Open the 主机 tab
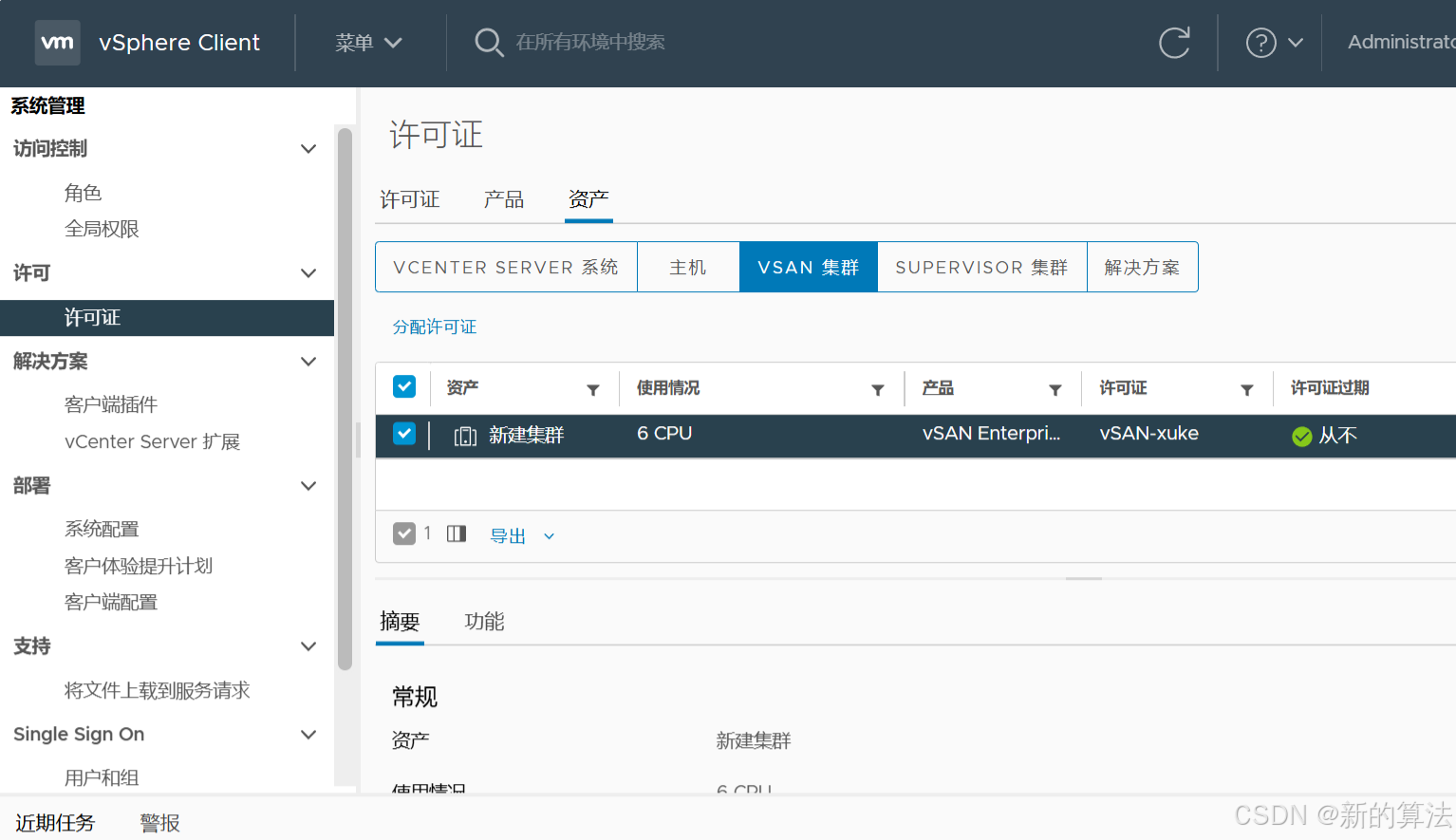Image resolution: width=1456 pixels, height=840 pixels. (688, 267)
